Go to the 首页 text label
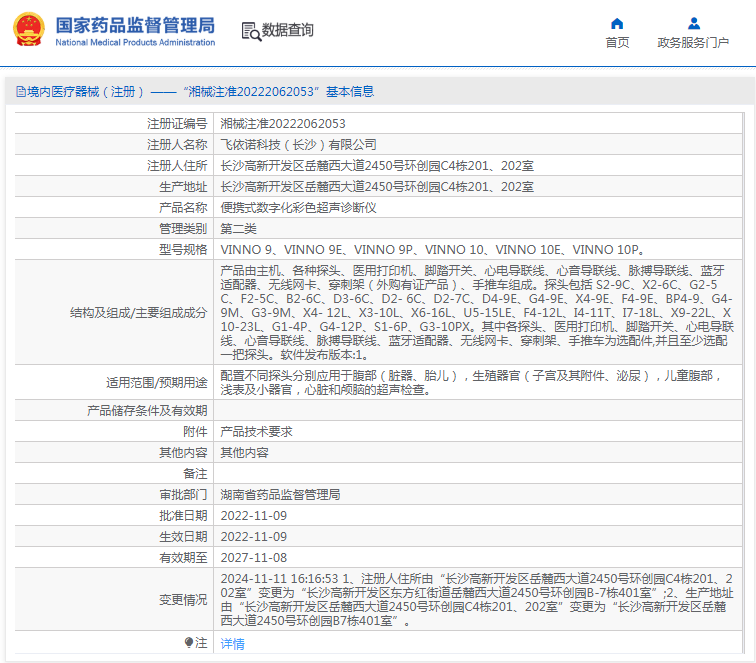This screenshot has width=756, height=663. (x=617, y=42)
